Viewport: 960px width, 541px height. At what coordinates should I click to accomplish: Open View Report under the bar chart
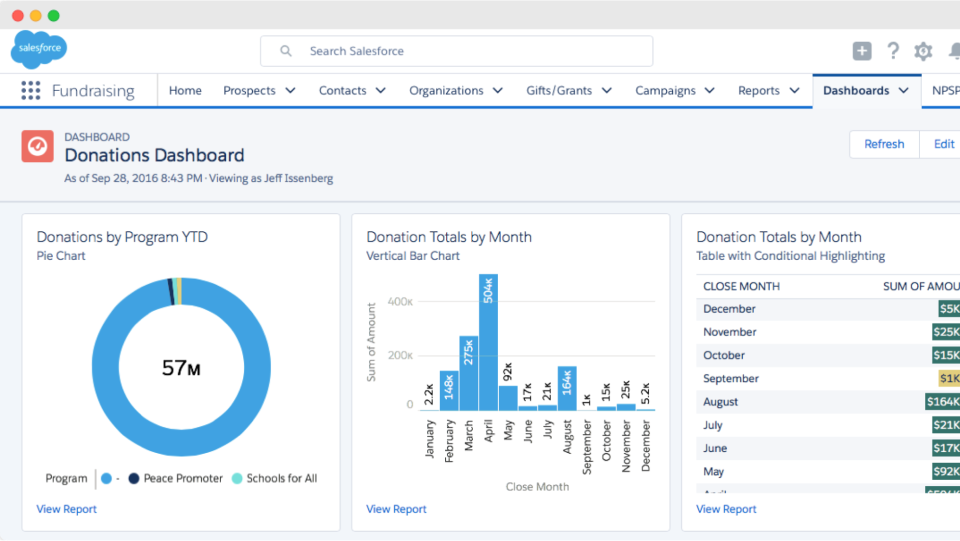[396, 509]
